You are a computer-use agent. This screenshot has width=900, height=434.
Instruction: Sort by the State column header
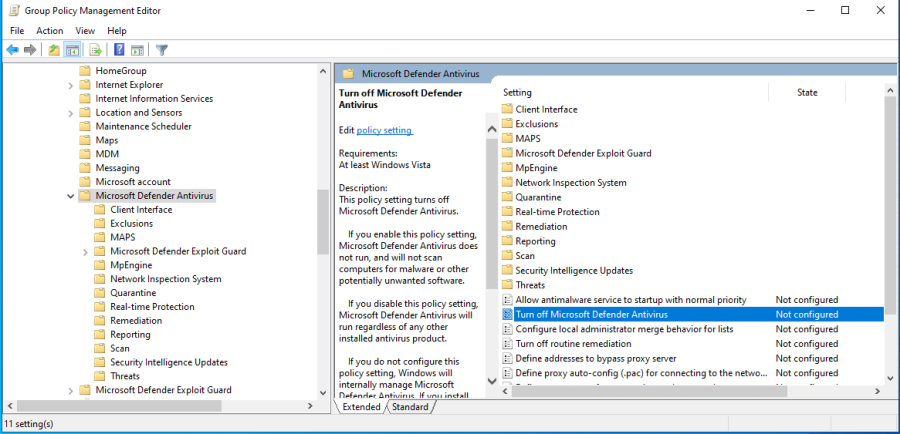click(x=806, y=92)
